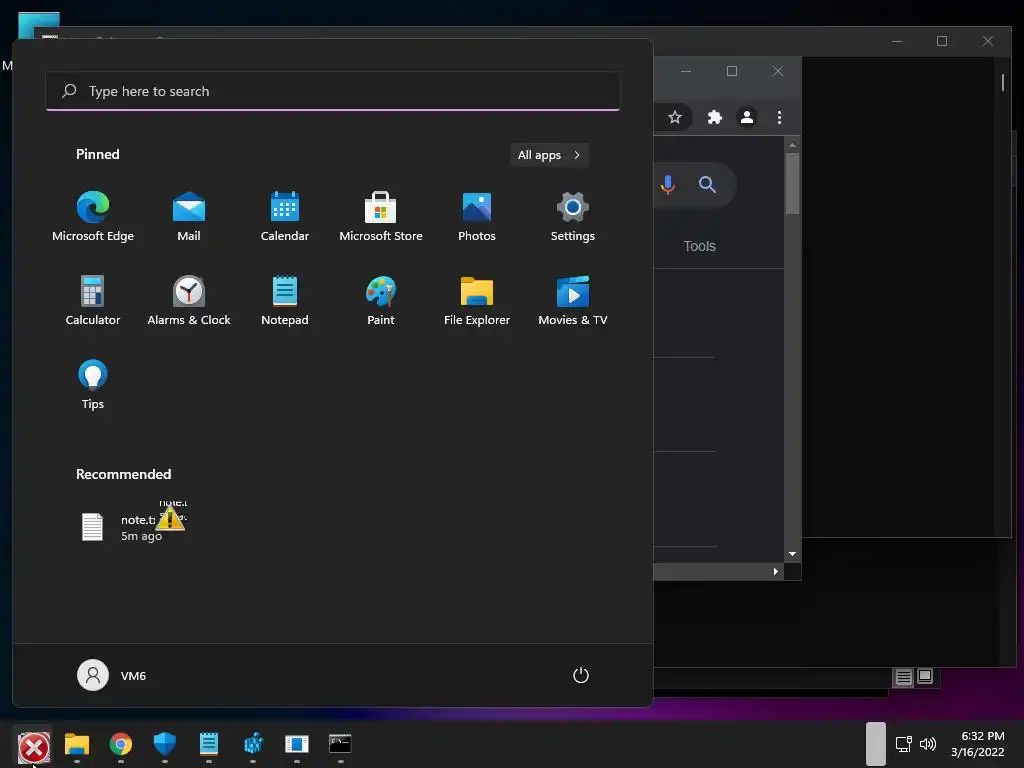Click the Chrome vertical scrollbar thumb
The image size is (1024, 768).
pos(792,184)
